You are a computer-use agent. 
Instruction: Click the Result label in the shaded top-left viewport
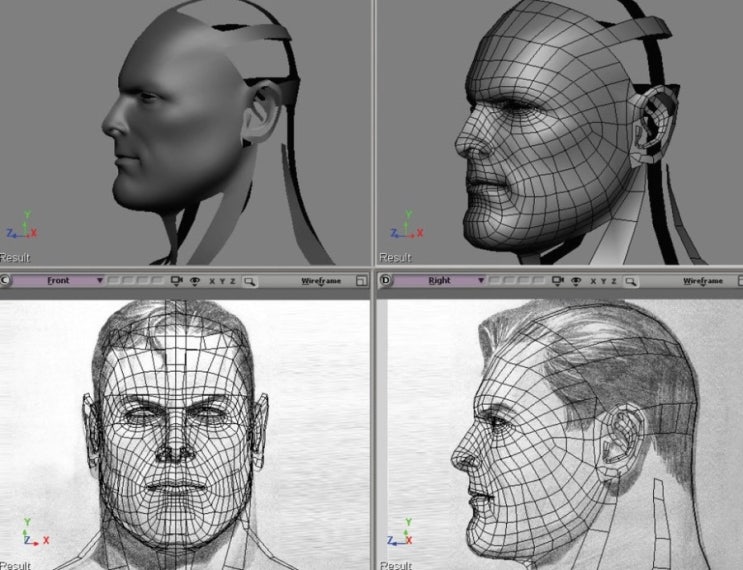click(15, 257)
